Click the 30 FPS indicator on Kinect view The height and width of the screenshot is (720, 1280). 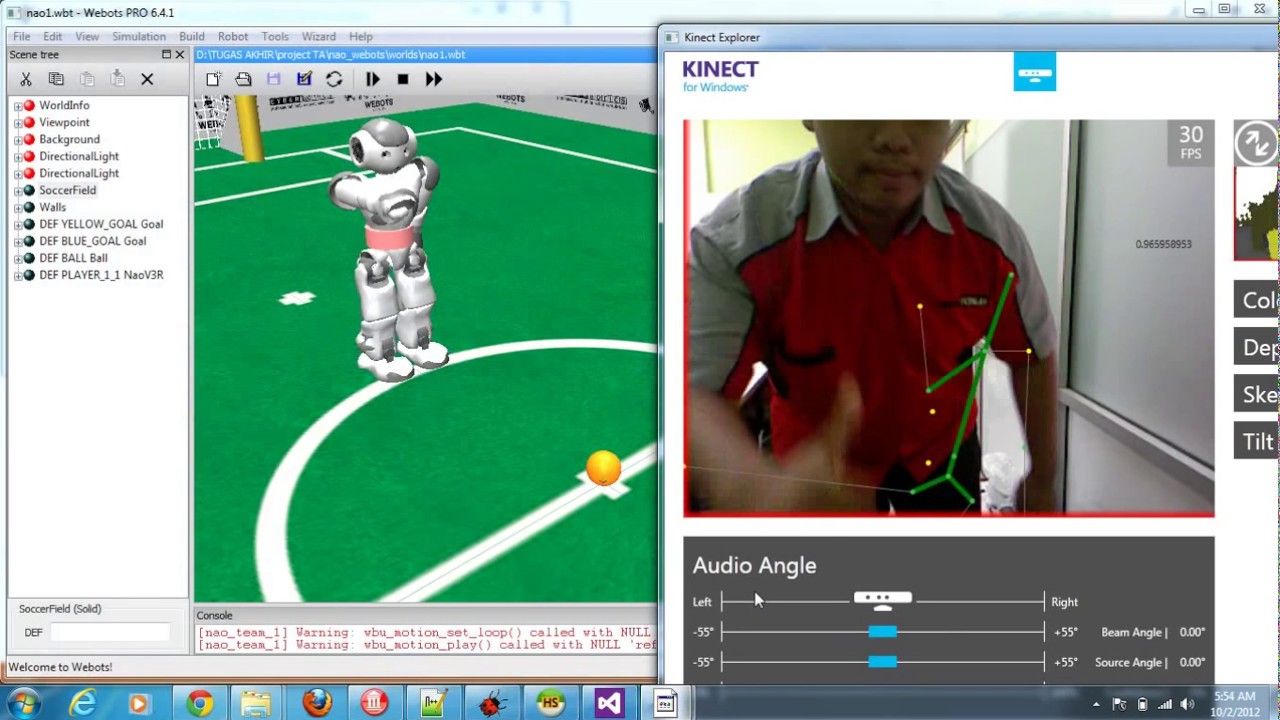(x=1190, y=142)
